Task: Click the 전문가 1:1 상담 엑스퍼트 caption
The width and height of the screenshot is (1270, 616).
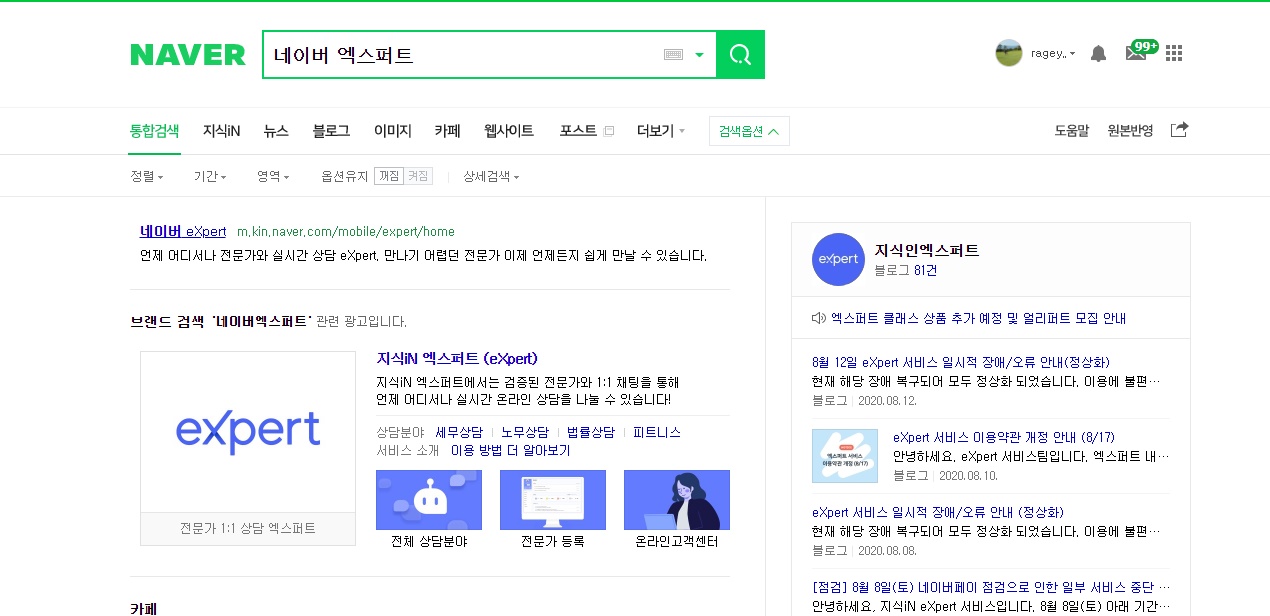Action: click(248, 528)
